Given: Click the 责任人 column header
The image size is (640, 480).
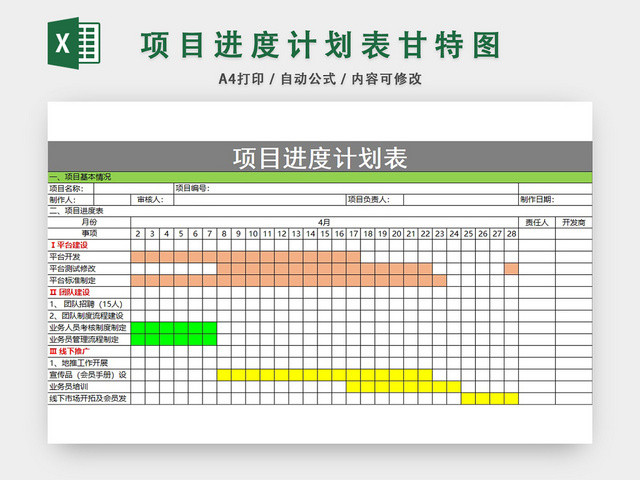Looking at the screenshot, I should click(537, 222).
